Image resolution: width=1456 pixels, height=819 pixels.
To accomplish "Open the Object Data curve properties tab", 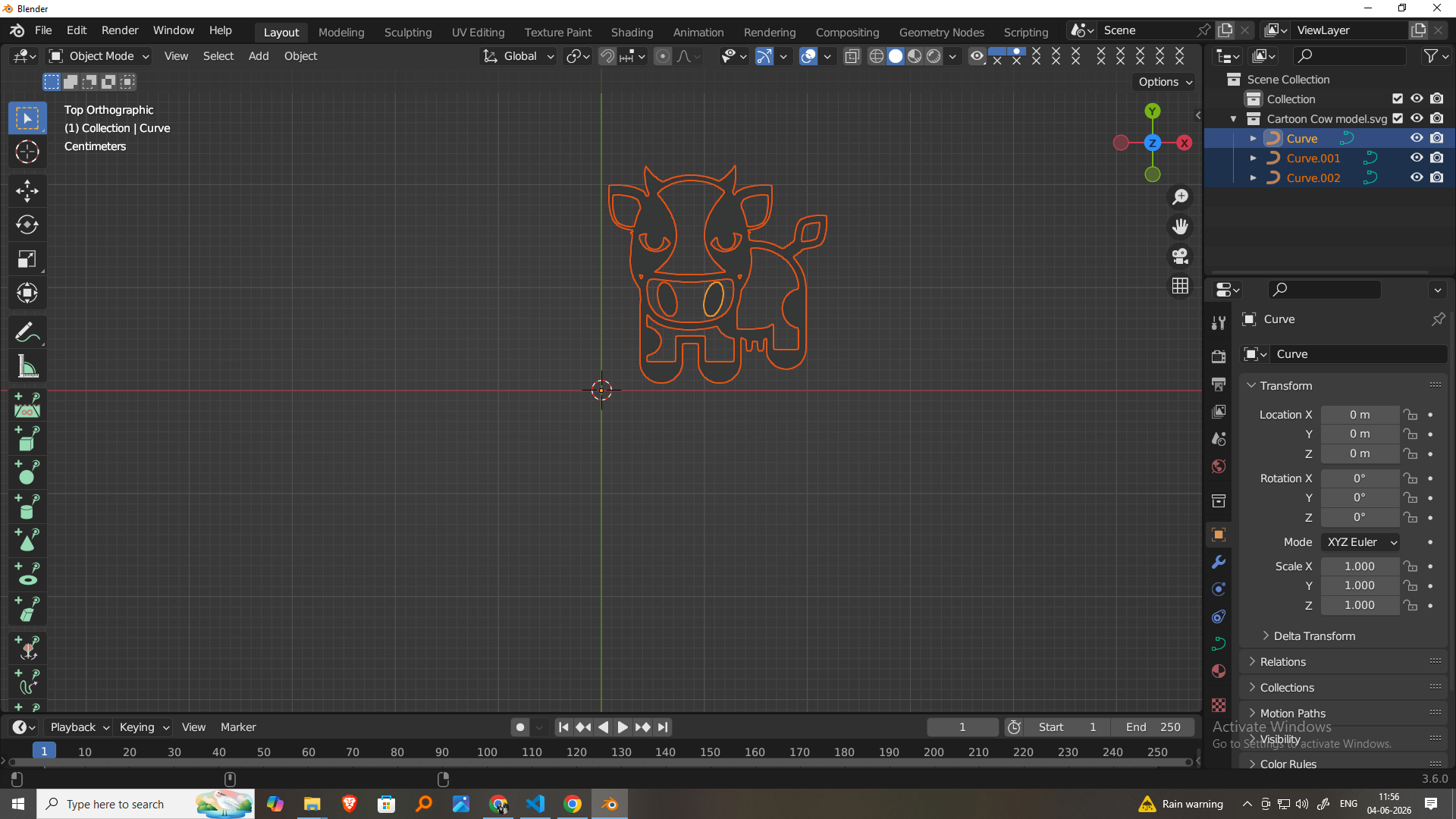I will pyautogui.click(x=1219, y=644).
